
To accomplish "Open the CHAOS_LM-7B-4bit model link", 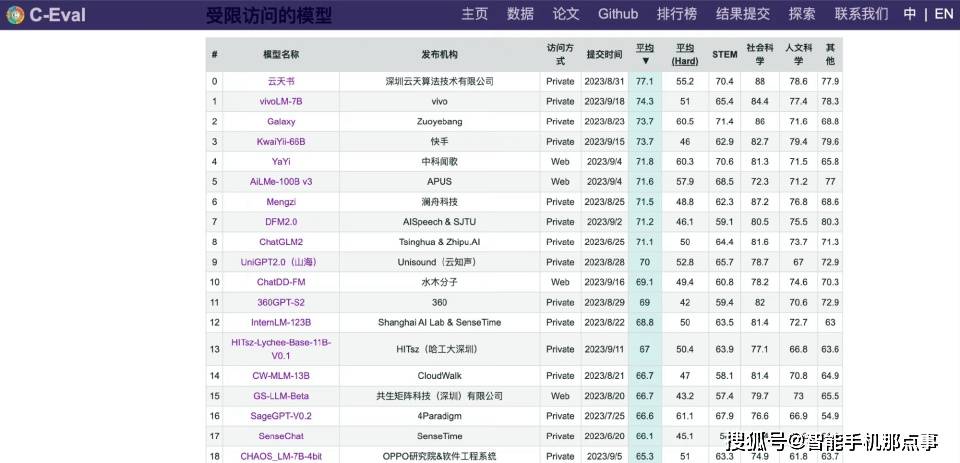I will 281,456.
